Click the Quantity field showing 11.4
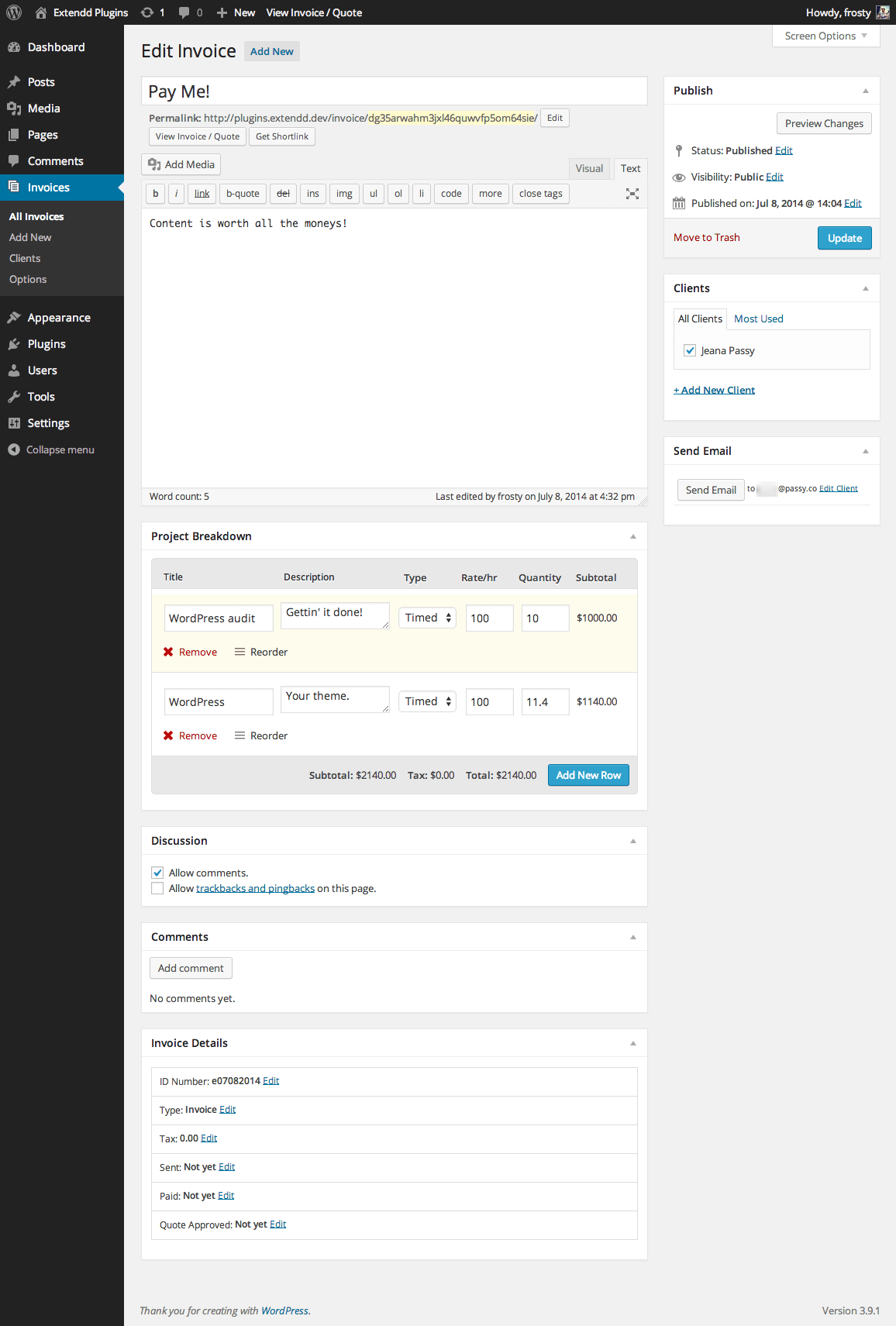Image resolution: width=896 pixels, height=1326 pixels. (545, 701)
